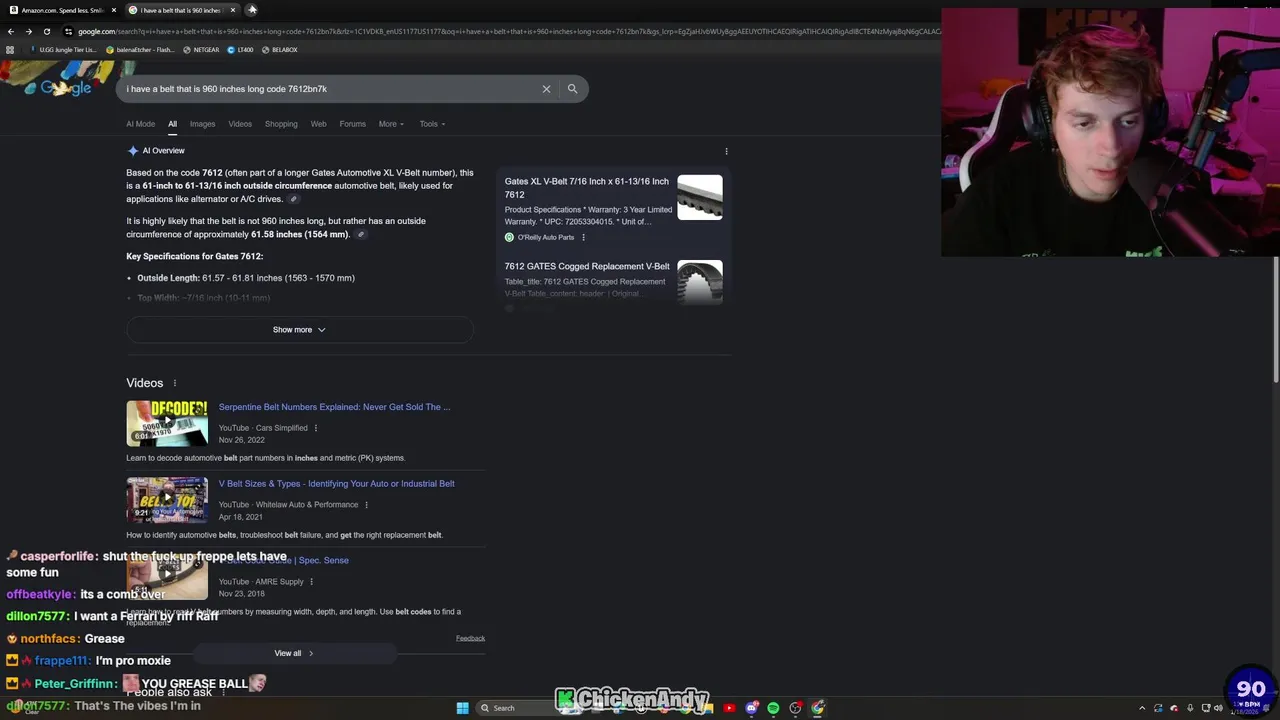
Task: Click the Feedback link
Action: click(x=470, y=638)
